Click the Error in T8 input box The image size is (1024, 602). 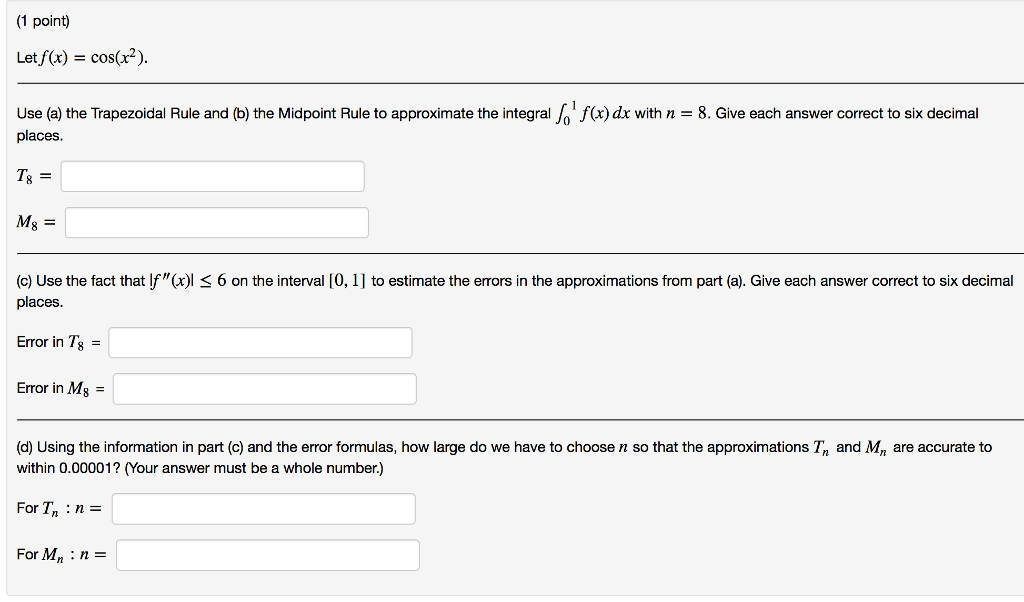262,342
